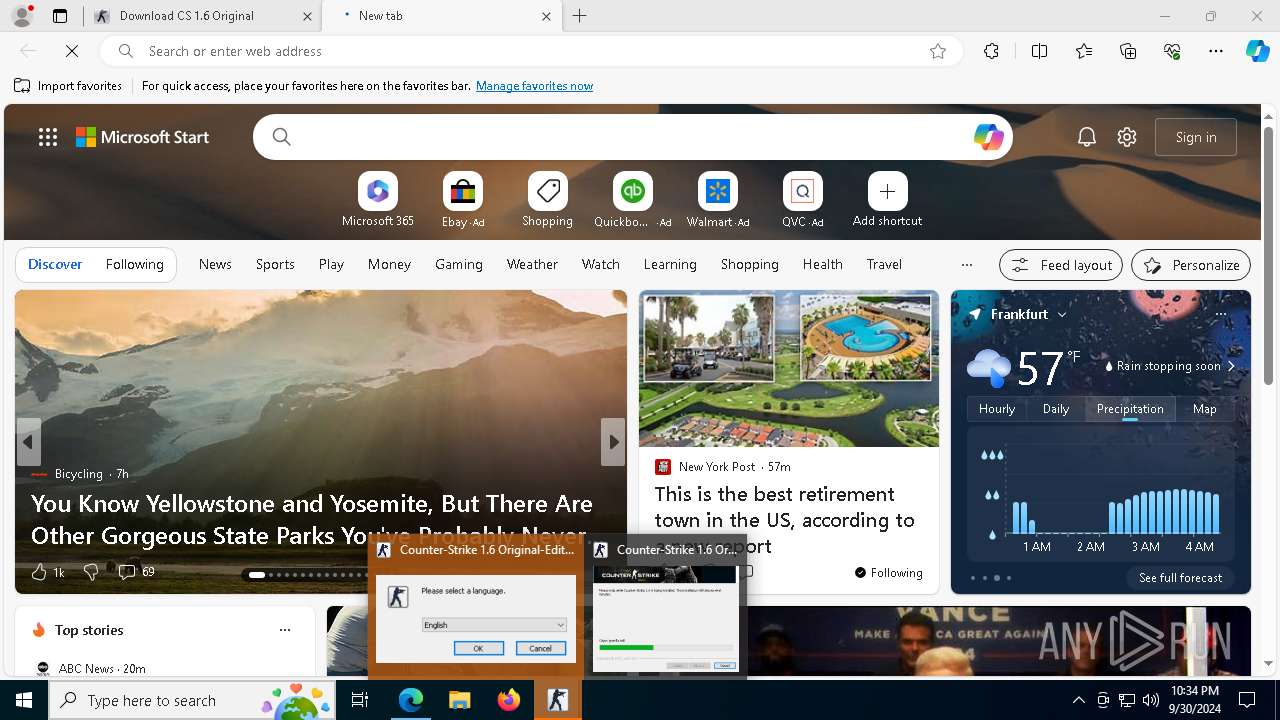The image size is (1280, 720).
Task: Launch Copilot from the search box icon
Action: tap(988, 137)
